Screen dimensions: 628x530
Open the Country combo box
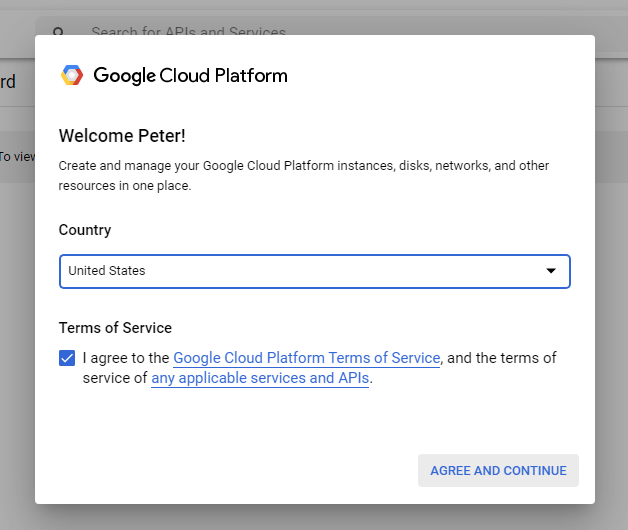(x=314, y=271)
